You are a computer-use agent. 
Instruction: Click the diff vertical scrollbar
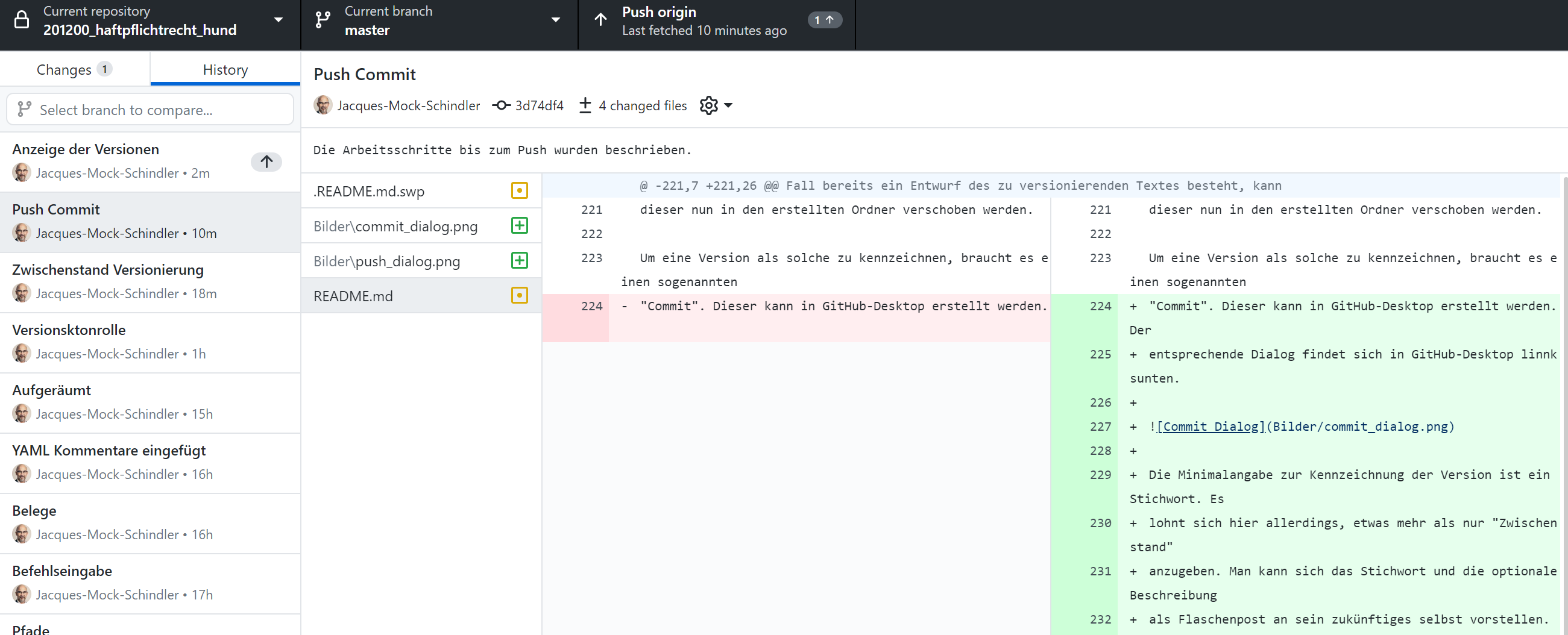1564,404
